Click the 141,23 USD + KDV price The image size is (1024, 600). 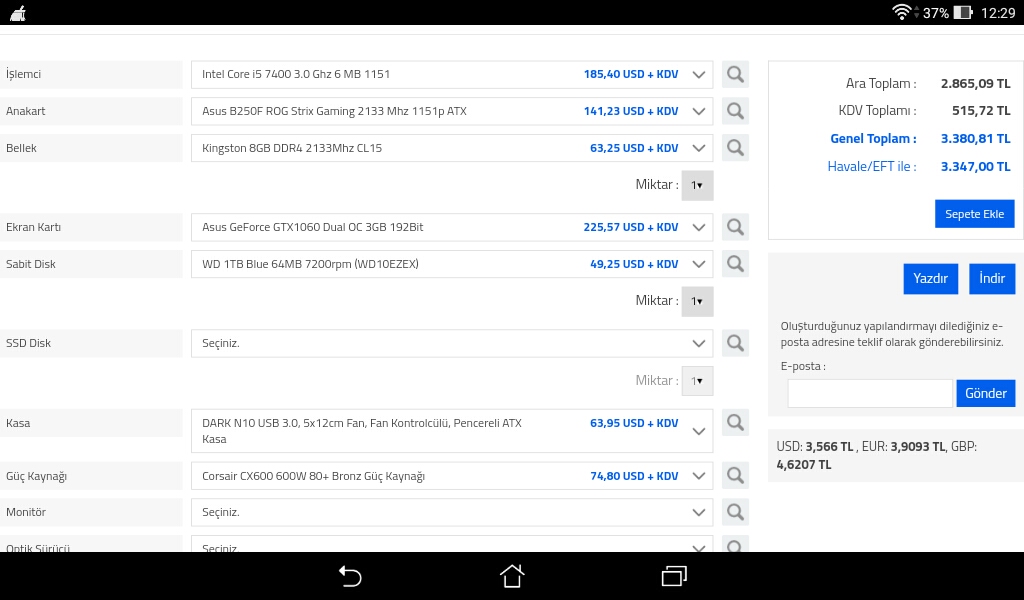[631, 111]
